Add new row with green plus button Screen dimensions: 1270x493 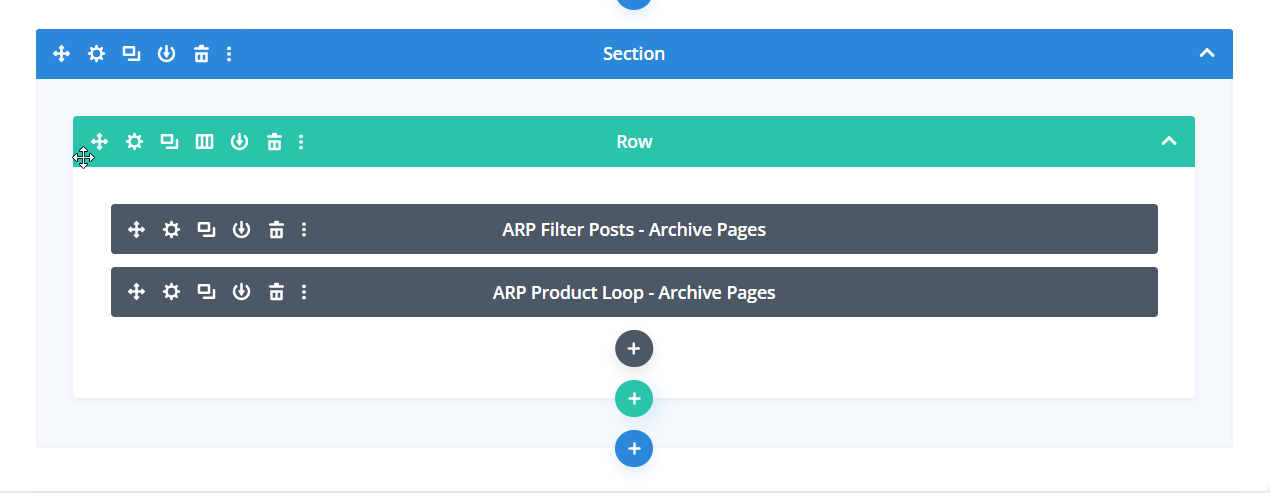634,399
